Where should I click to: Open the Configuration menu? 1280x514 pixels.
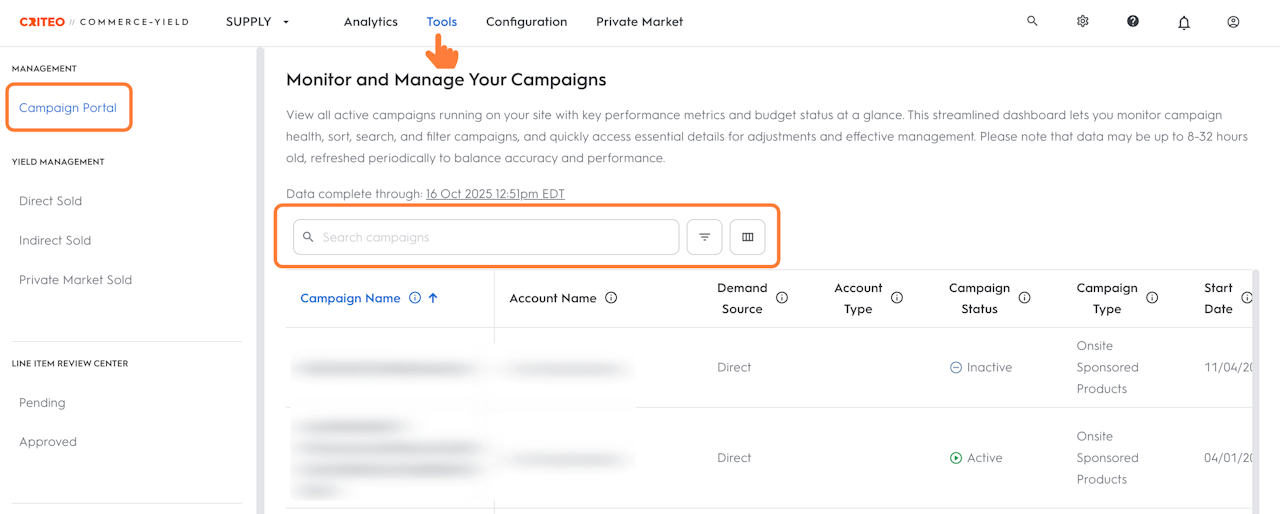(x=526, y=22)
